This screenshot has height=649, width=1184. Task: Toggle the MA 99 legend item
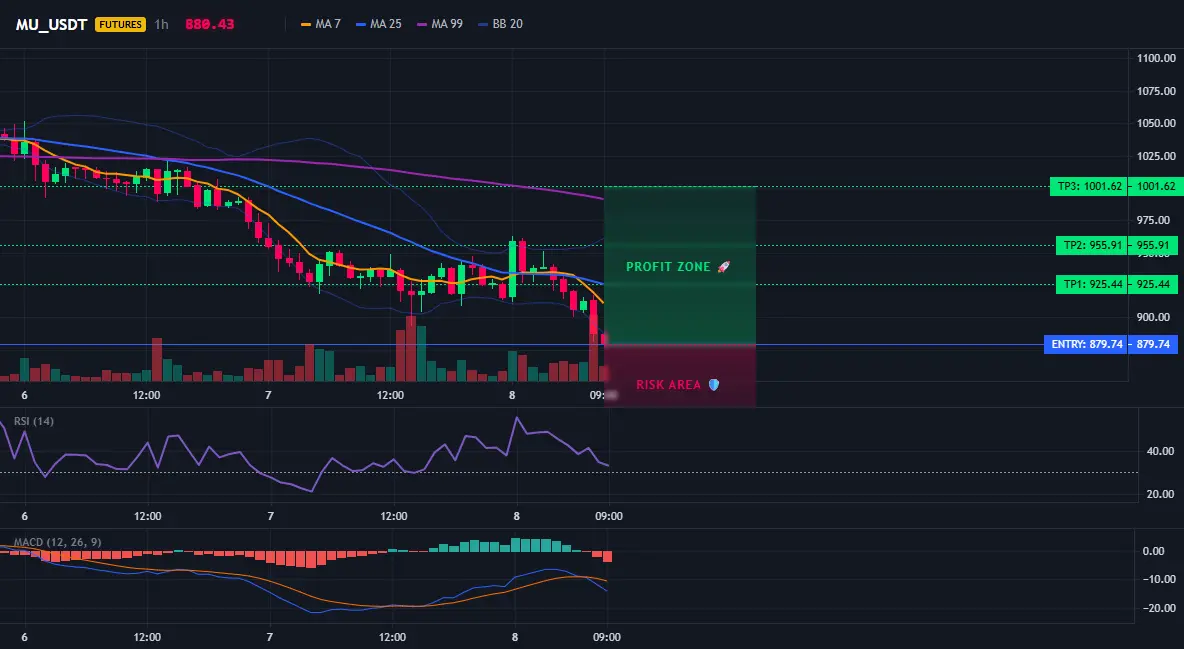(439, 24)
